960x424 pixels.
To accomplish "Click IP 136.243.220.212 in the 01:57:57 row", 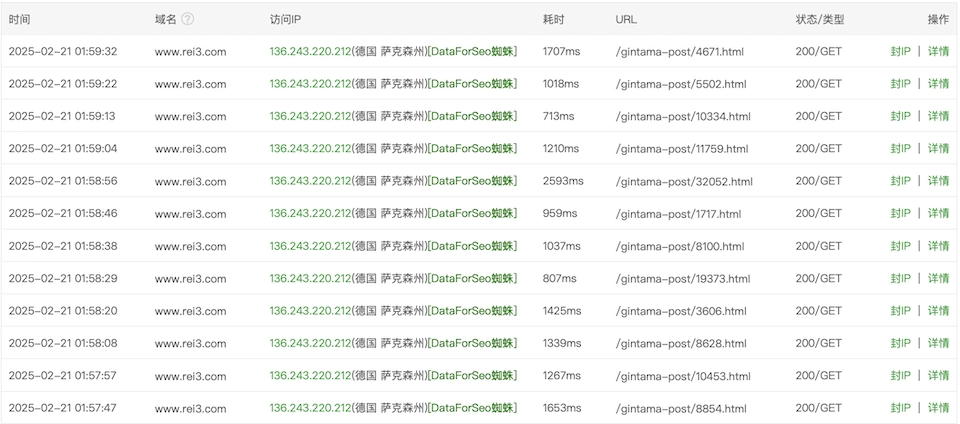I will (x=310, y=376).
